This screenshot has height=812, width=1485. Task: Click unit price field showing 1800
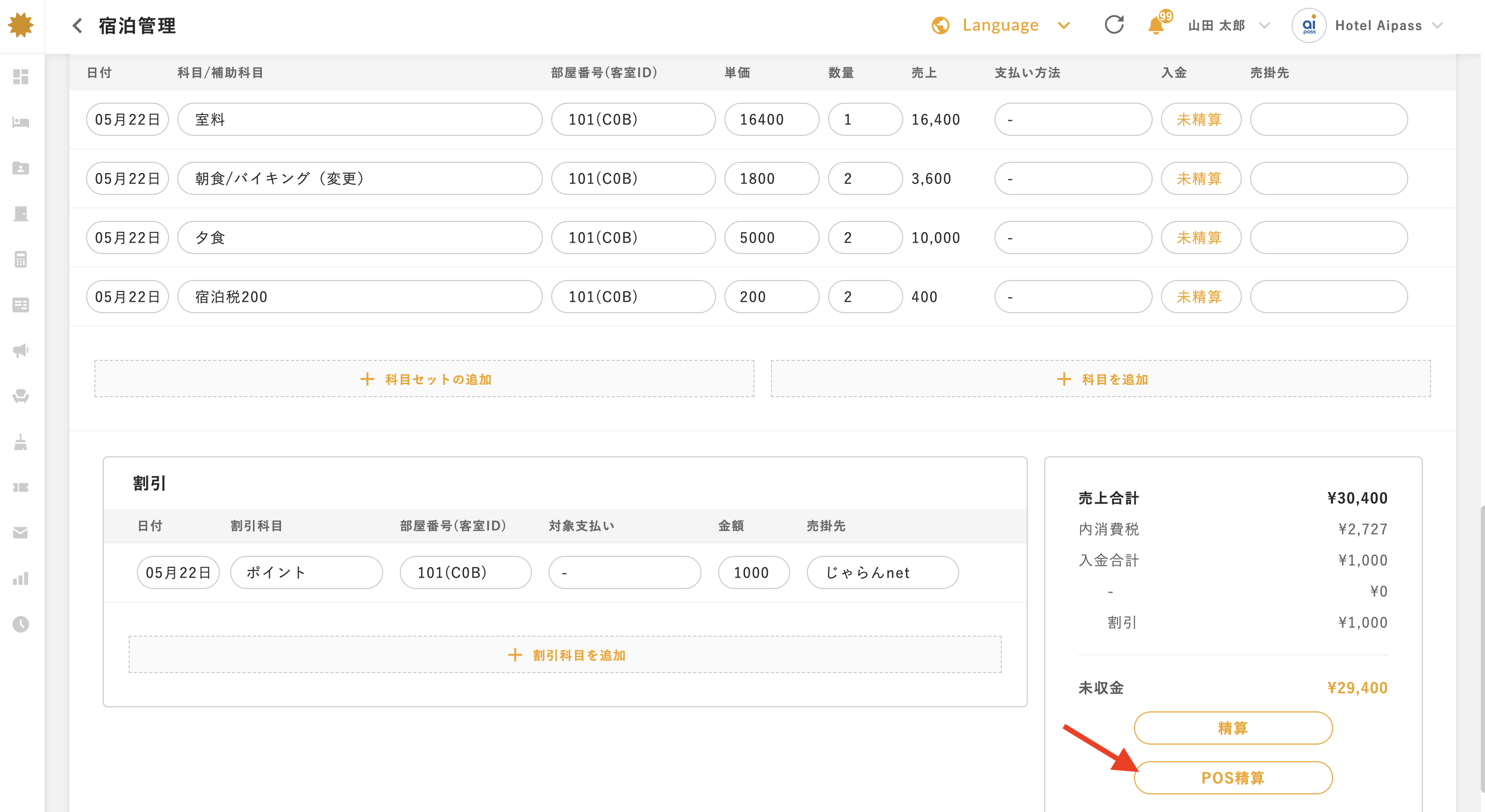pyautogui.click(x=772, y=179)
